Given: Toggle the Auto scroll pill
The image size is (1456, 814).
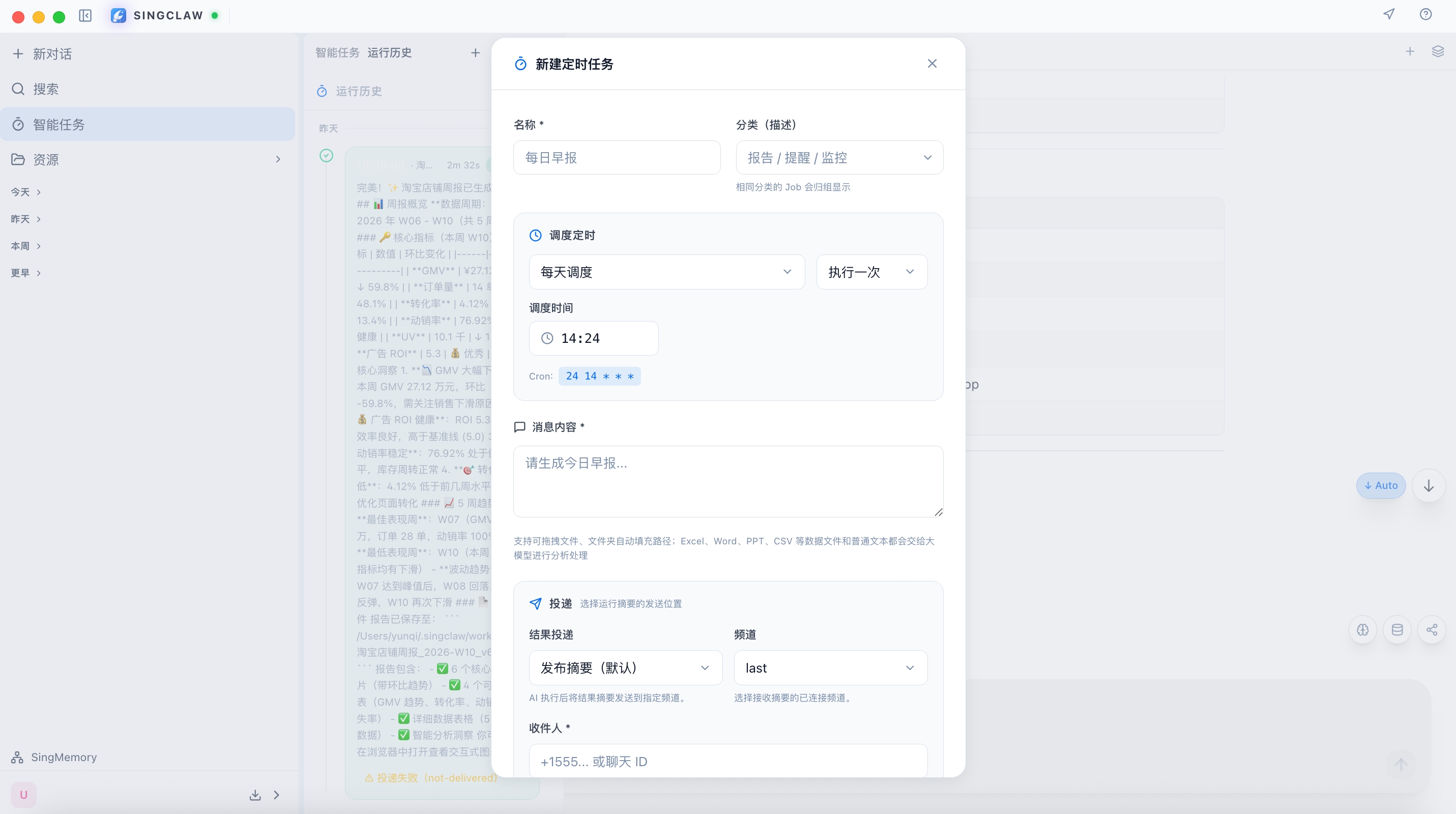Looking at the screenshot, I should [1381, 485].
